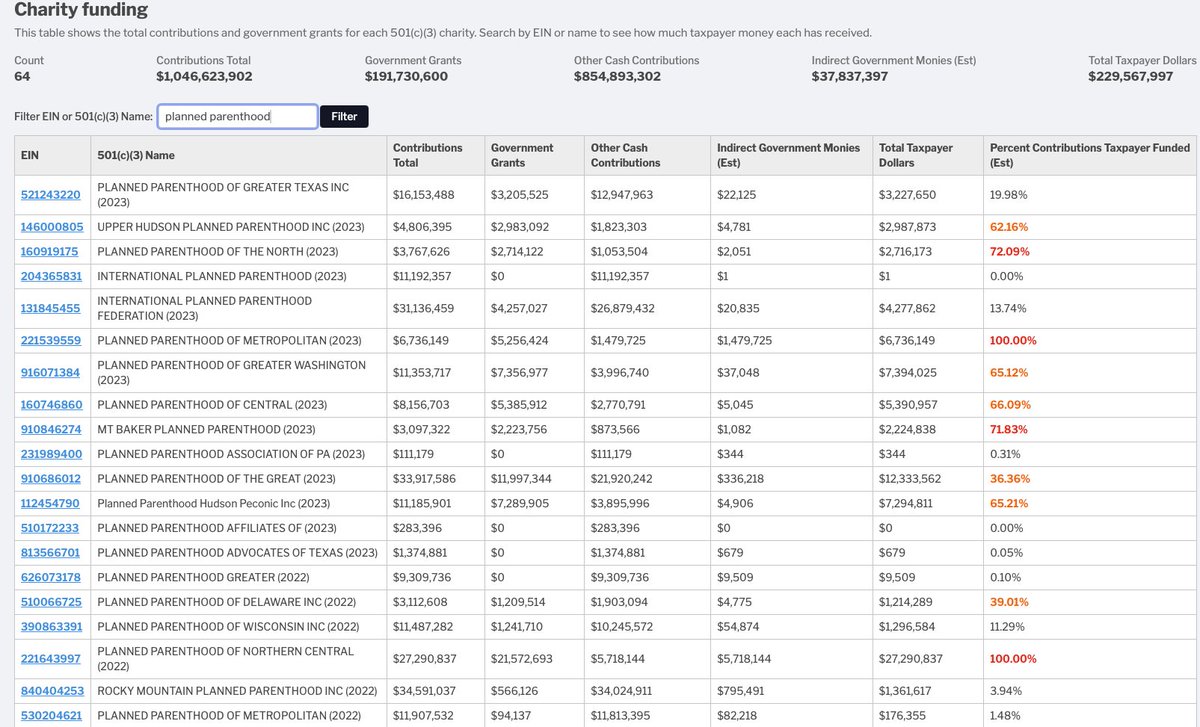1200x727 pixels.
Task: Select the Charity funding page heading
Action: click(x=81, y=10)
